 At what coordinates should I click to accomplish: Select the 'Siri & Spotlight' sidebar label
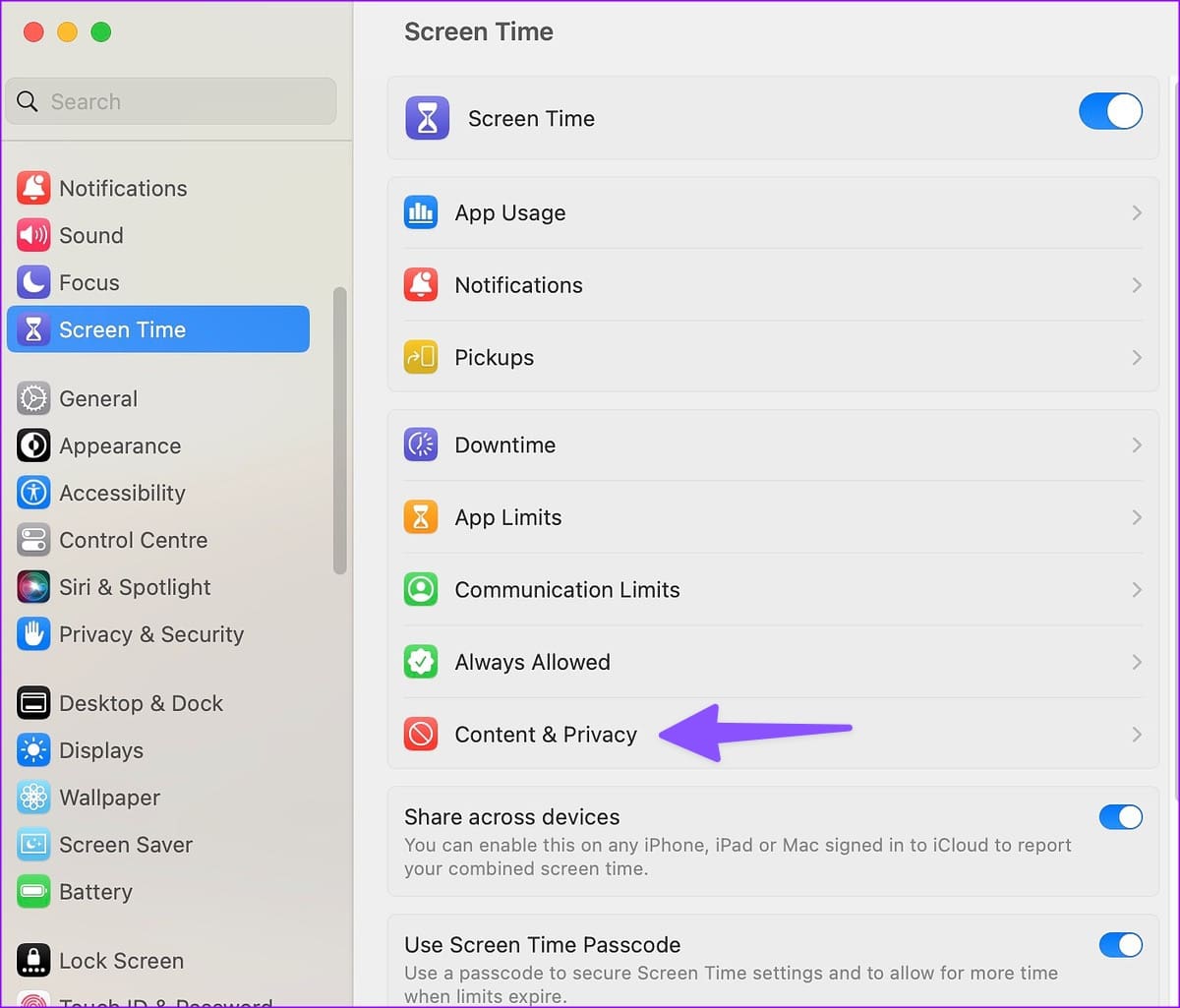135,587
